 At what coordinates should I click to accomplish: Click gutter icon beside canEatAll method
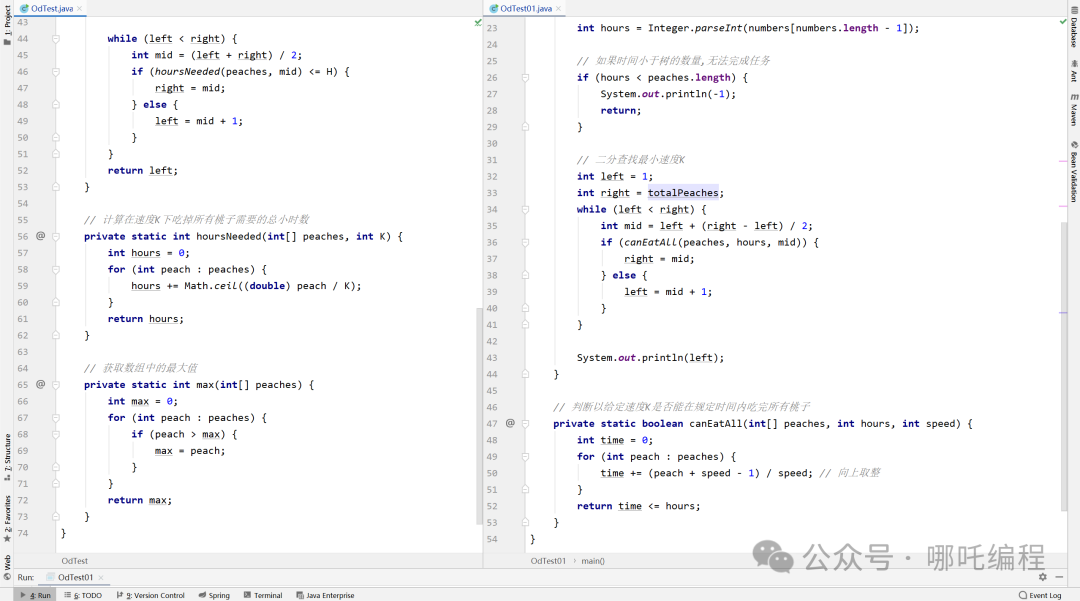(510, 423)
